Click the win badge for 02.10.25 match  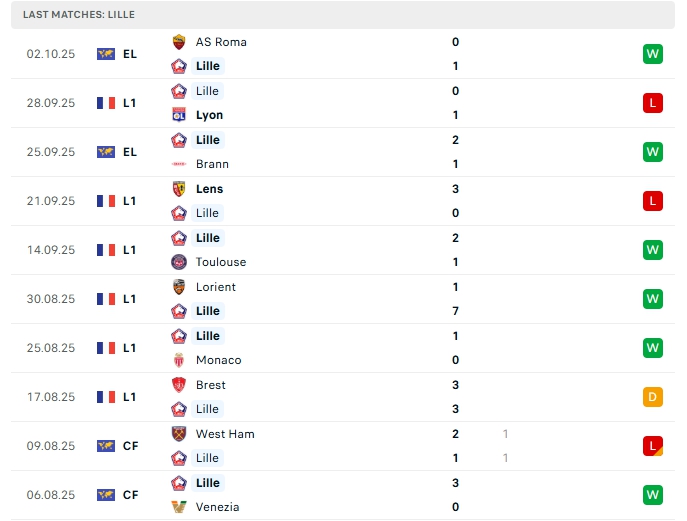[x=653, y=54]
